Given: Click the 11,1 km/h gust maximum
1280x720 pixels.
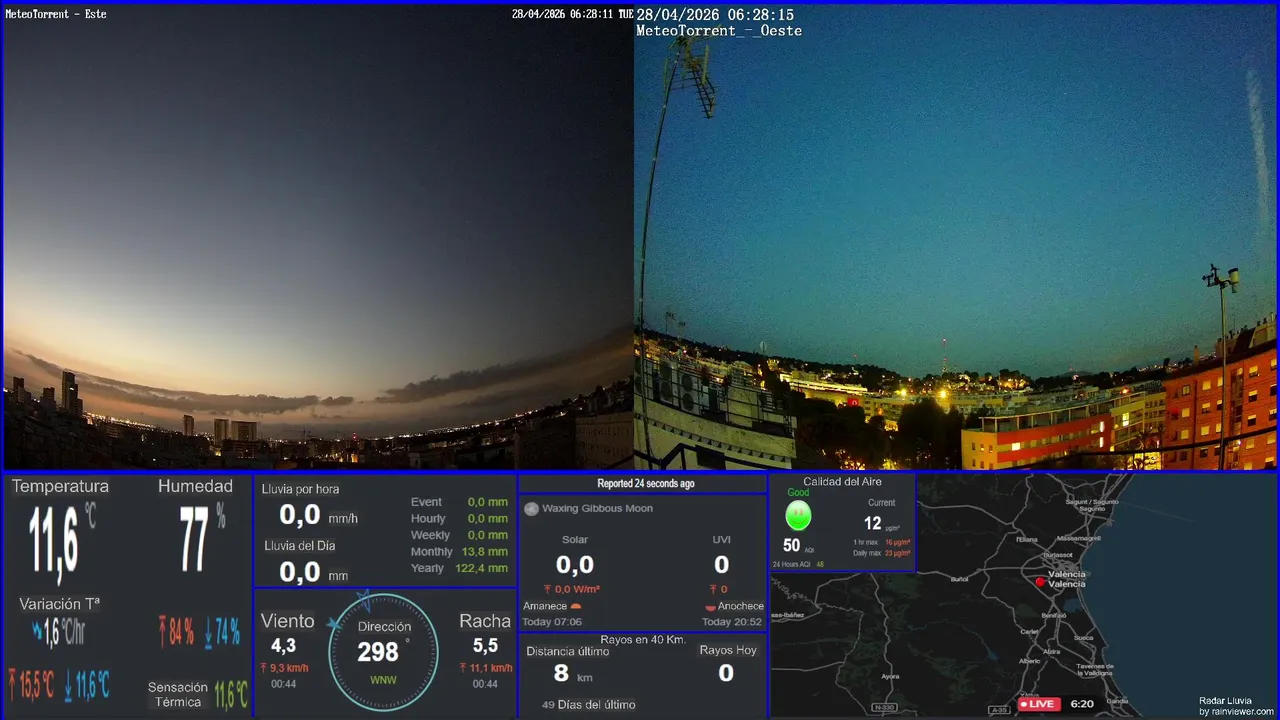Looking at the screenshot, I should 486,668.
